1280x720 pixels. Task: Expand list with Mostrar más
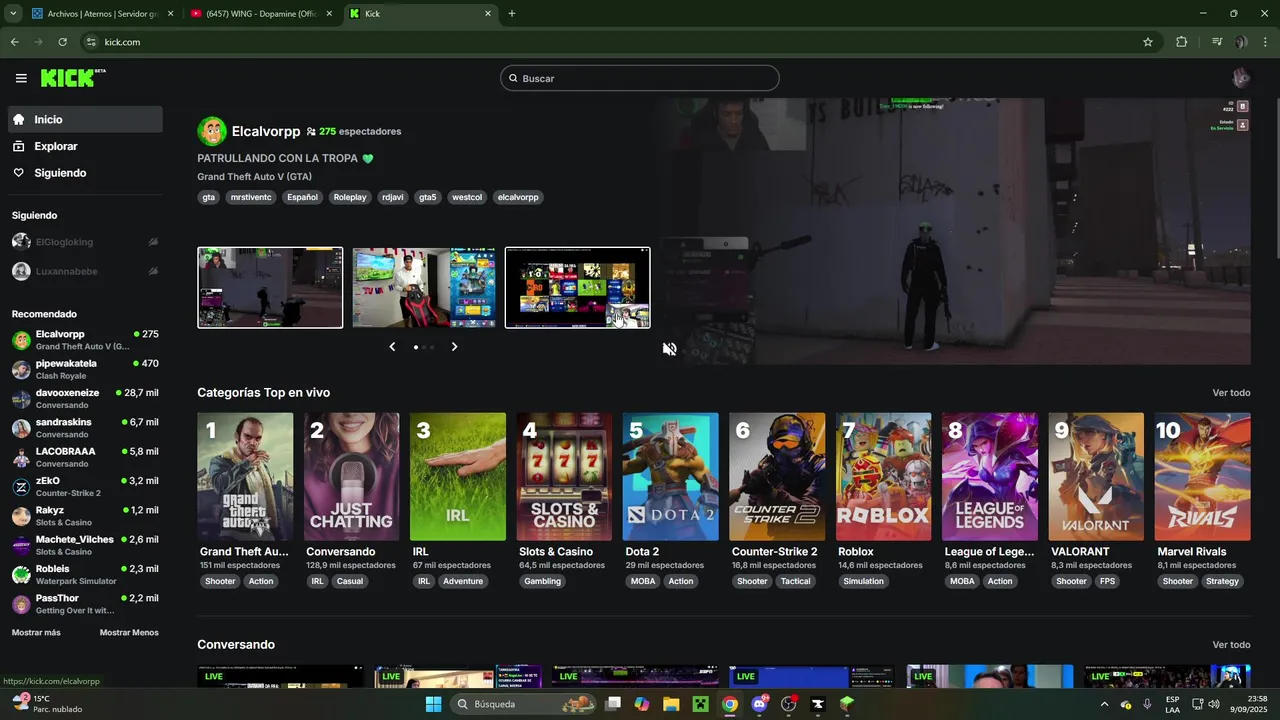coord(36,633)
